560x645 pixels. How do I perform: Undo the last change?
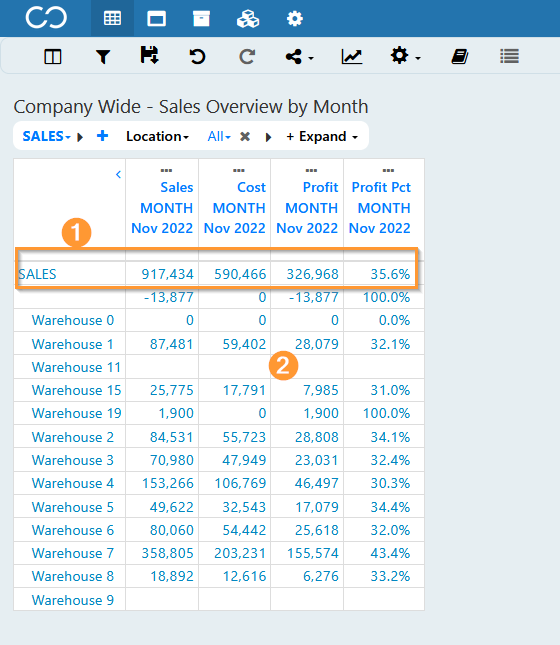pyautogui.click(x=198, y=56)
